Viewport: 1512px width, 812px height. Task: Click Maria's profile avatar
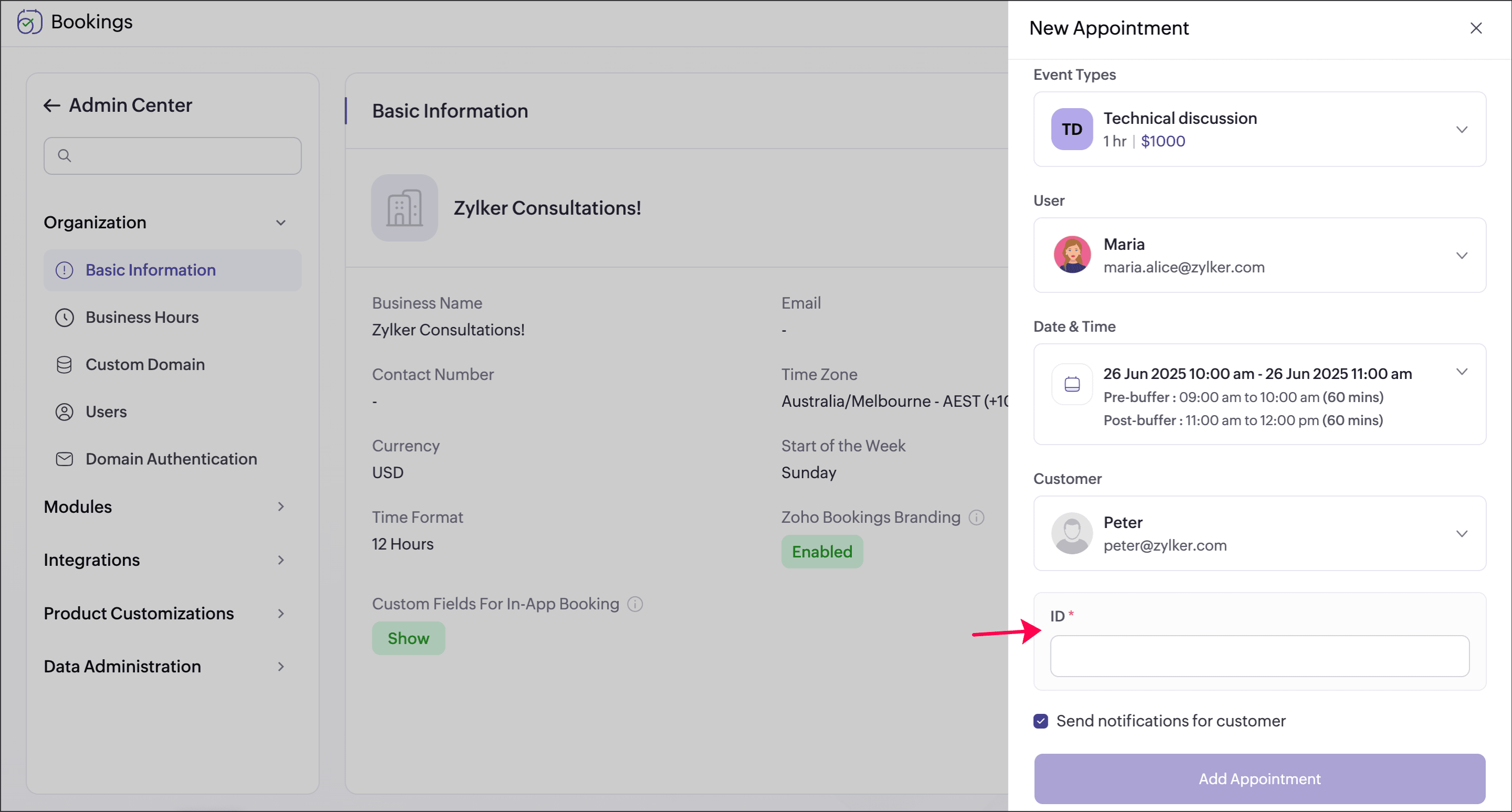[x=1072, y=255]
